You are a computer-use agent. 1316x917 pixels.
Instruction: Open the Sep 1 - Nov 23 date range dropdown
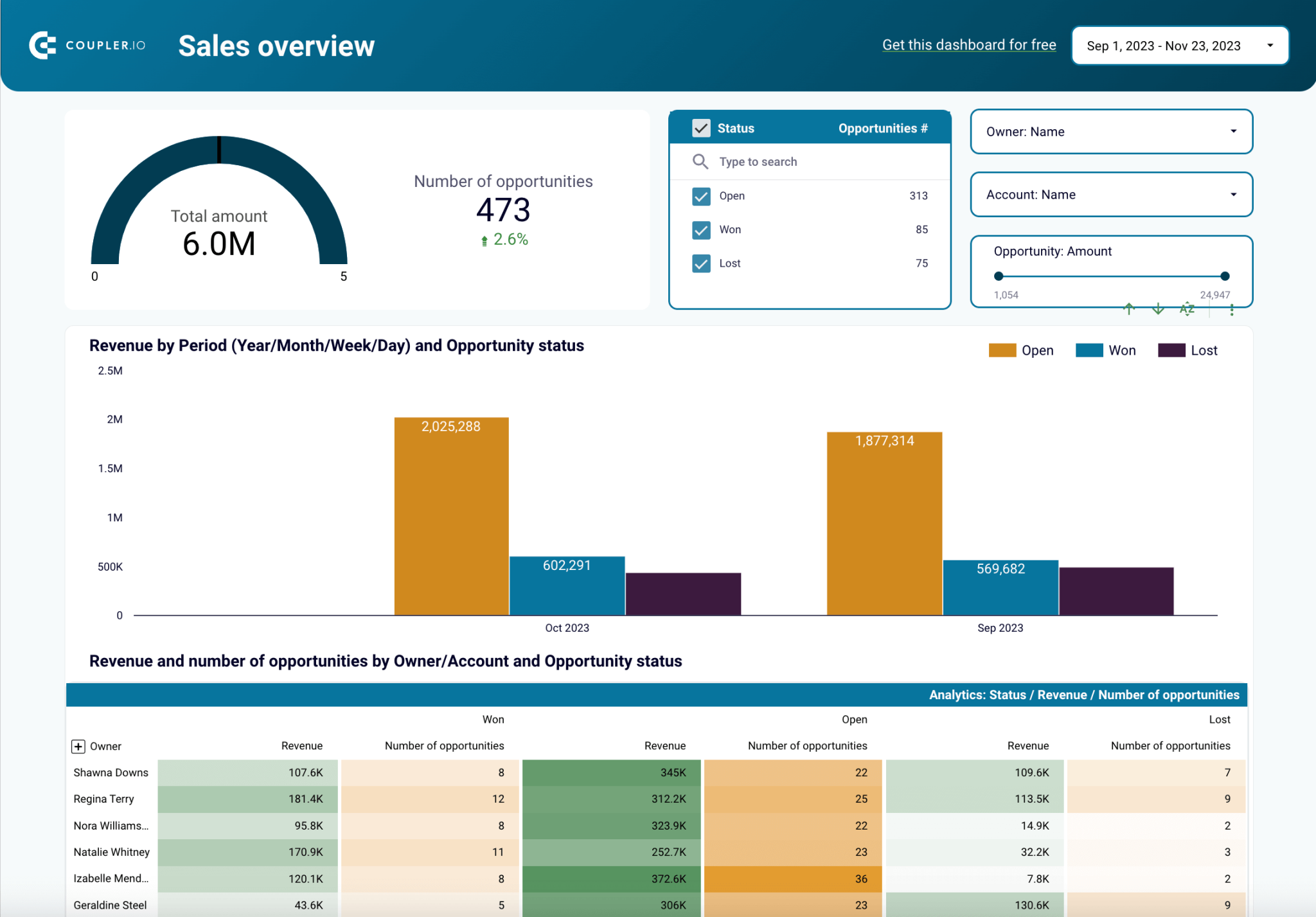tap(1179, 45)
